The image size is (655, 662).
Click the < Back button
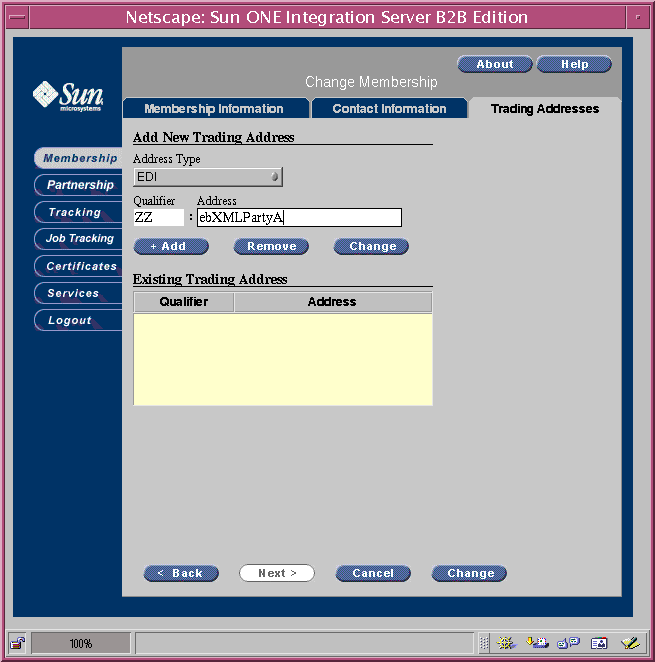(181, 573)
